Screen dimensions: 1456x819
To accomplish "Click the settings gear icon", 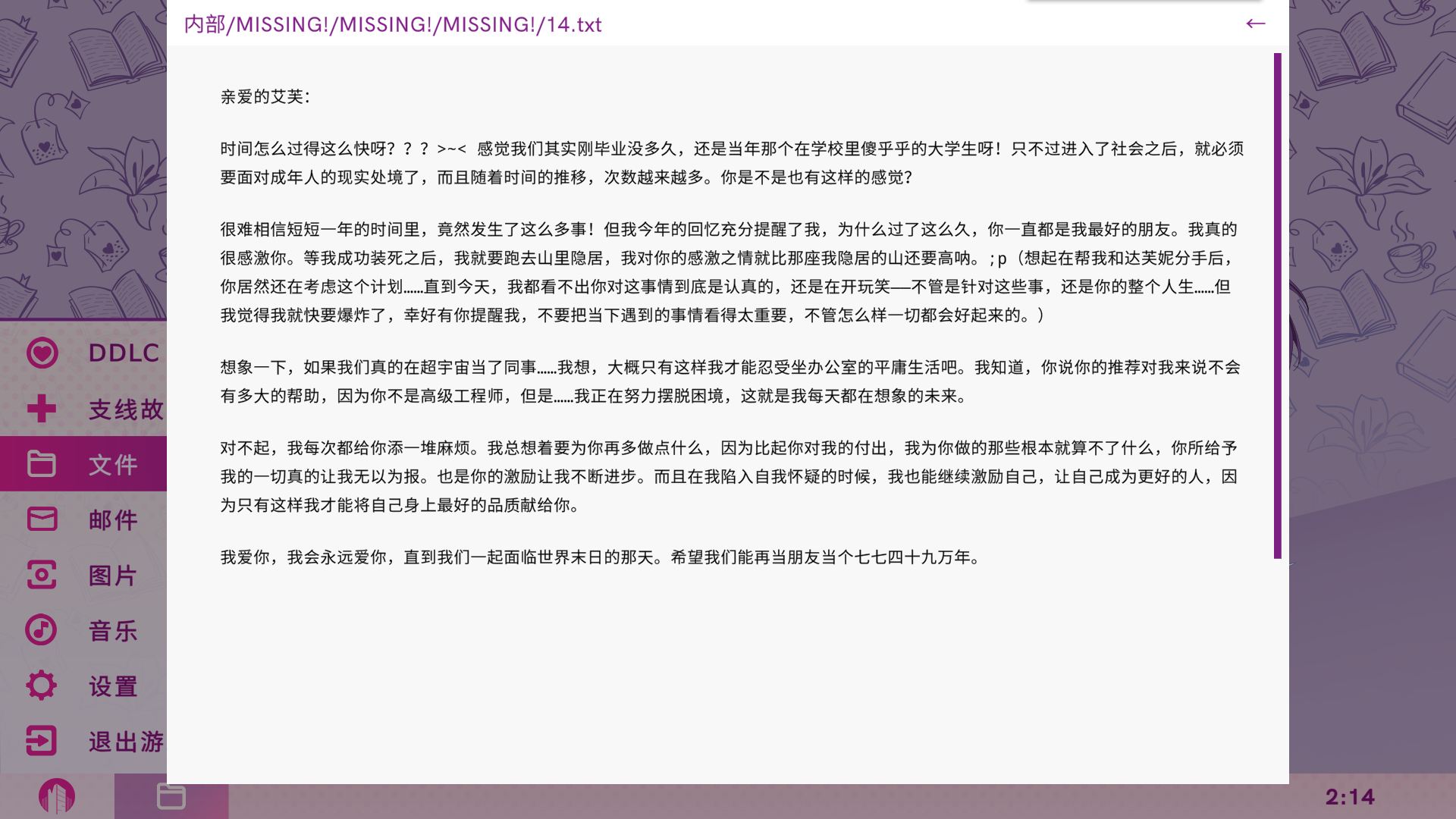I will tap(42, 685).
